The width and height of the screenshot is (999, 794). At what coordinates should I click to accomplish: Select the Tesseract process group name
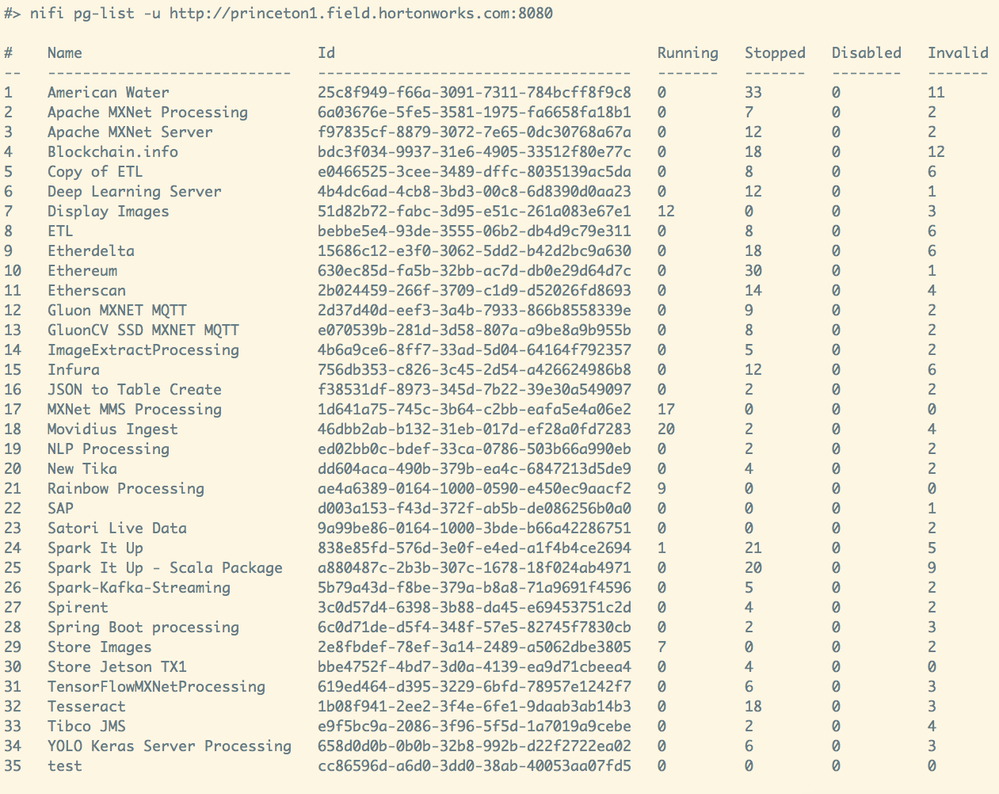pyautogui.click(x=86, y=706)
